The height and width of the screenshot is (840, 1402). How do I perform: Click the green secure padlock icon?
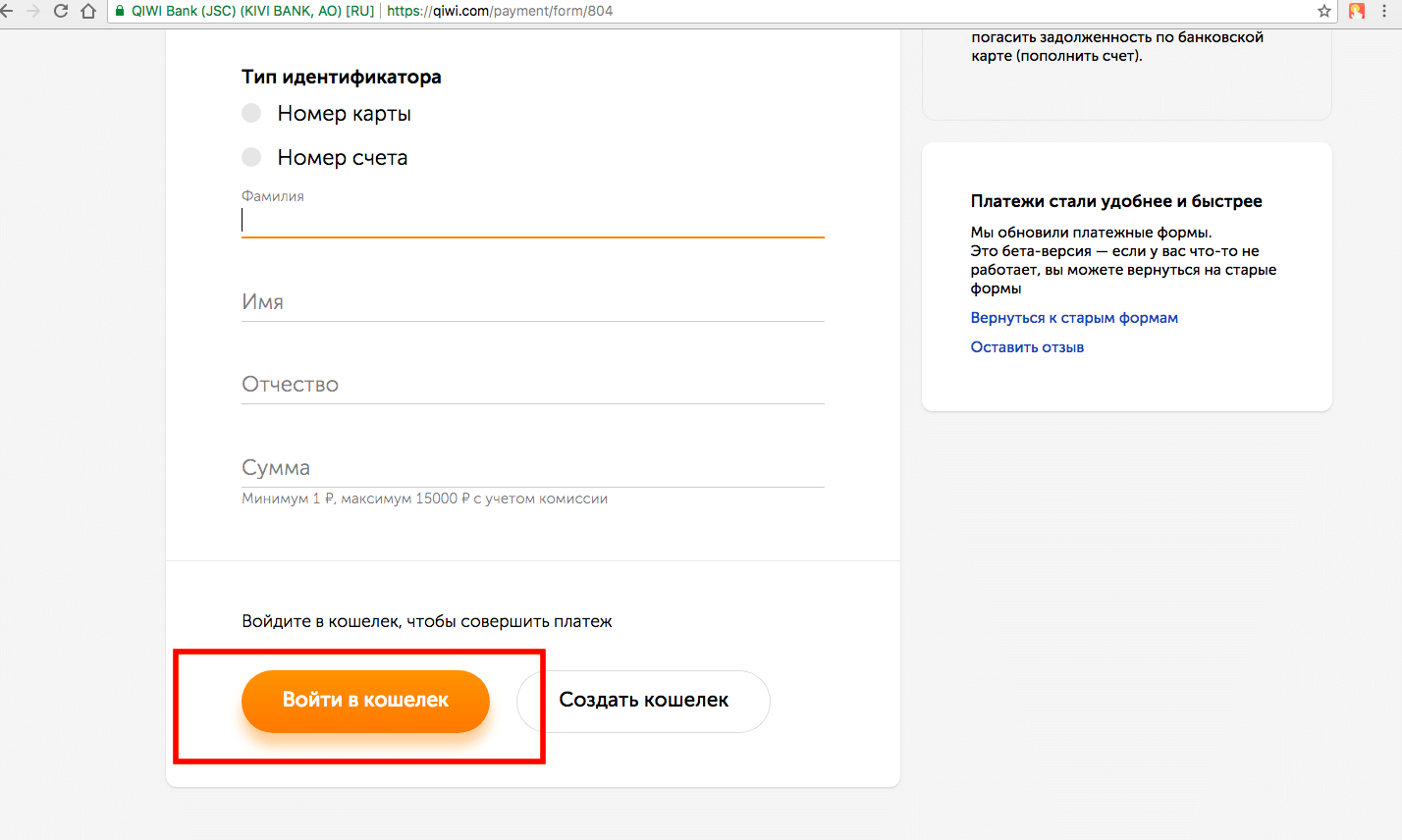[x=120, y=12]
